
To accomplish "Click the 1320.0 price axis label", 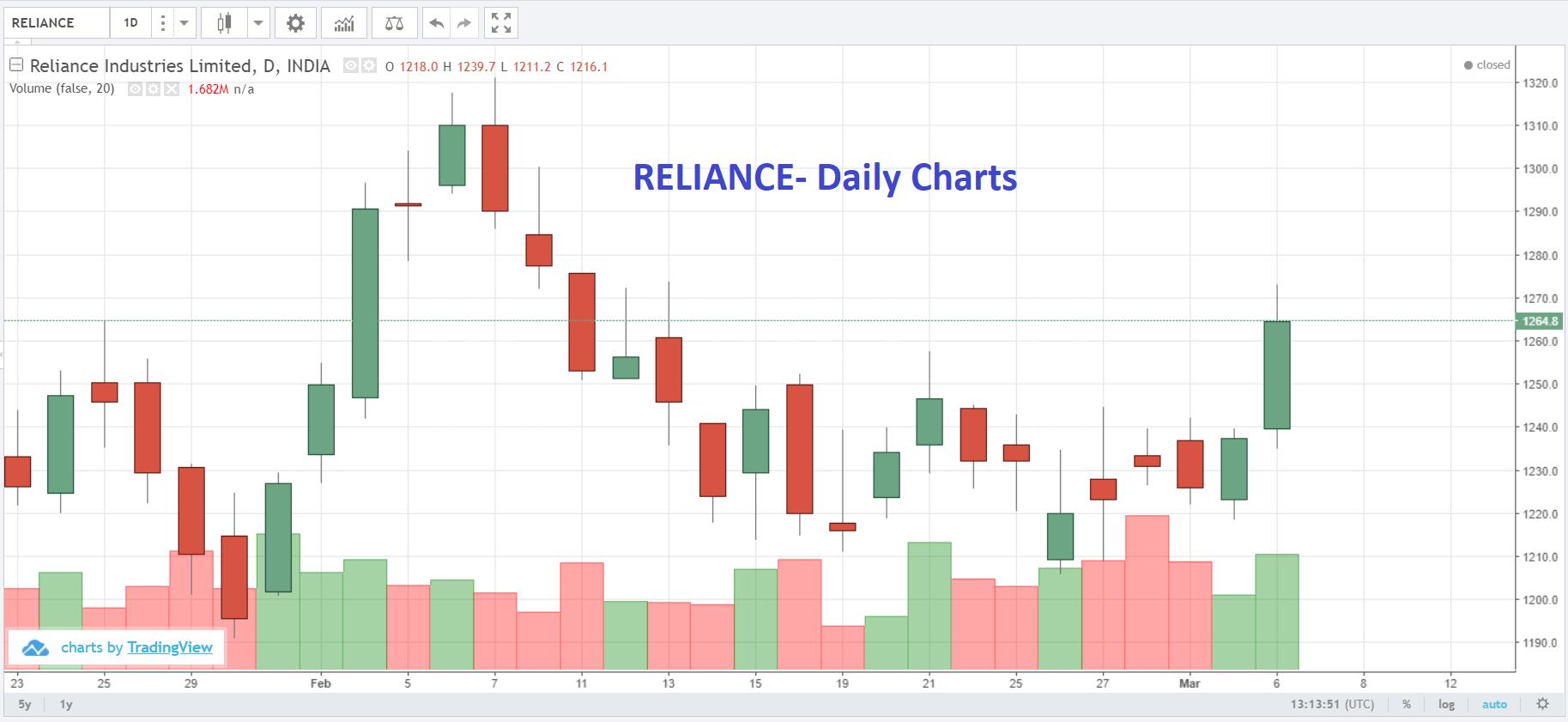I will coord(1541,83).
